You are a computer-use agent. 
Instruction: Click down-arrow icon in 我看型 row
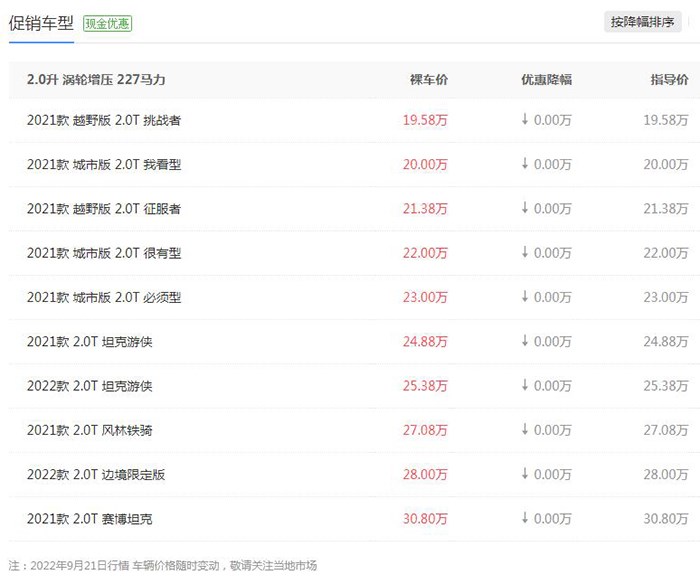(x=525, y=163)
